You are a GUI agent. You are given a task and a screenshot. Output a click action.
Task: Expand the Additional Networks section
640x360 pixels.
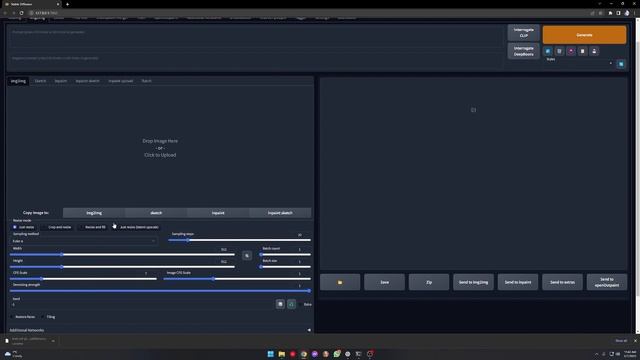[x=160, y=330]
